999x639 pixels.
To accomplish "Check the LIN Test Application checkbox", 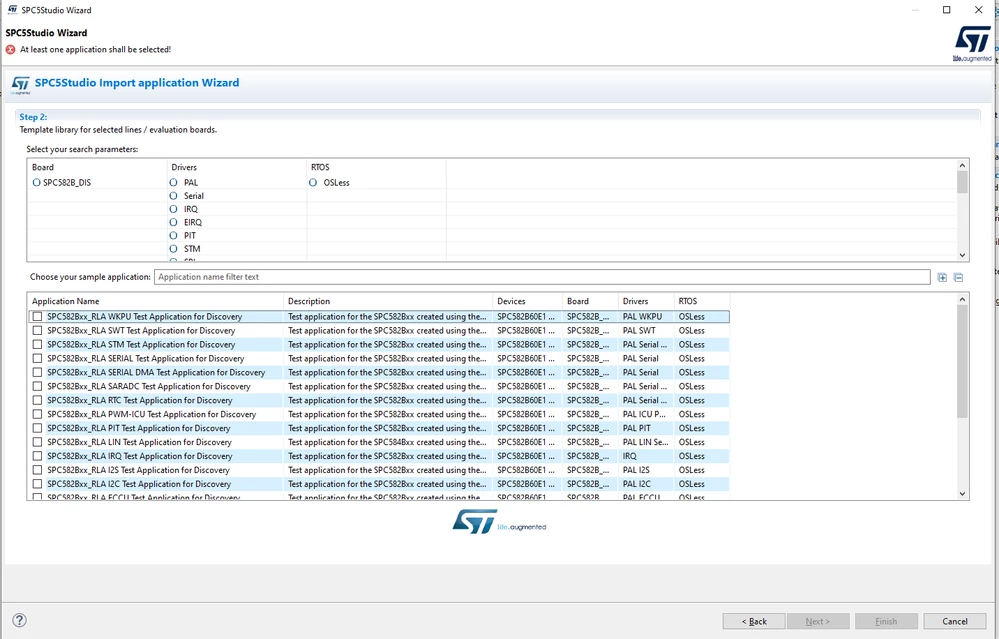I will 38,442.
